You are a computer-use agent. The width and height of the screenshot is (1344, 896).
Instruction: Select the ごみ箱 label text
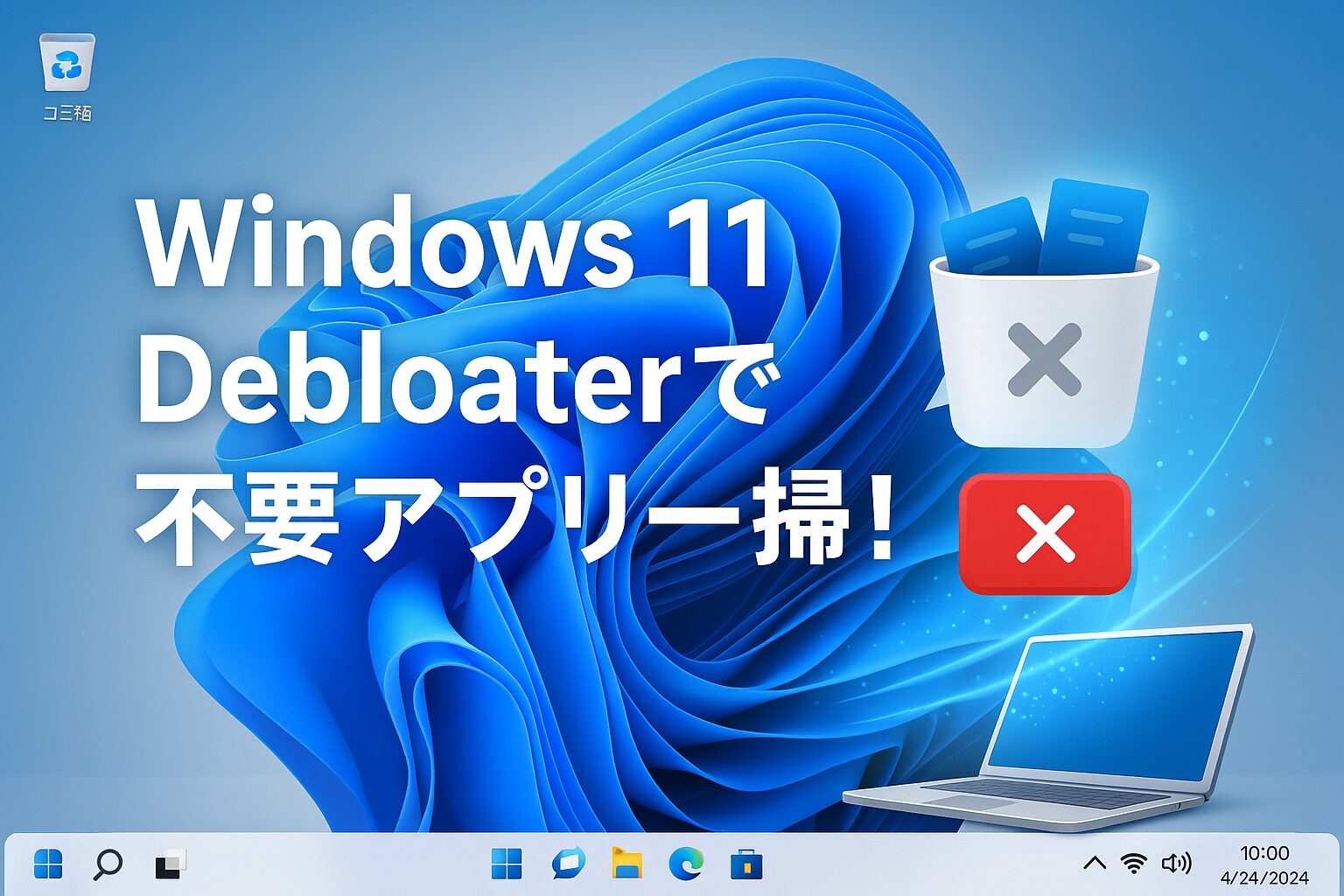[67, 113]
